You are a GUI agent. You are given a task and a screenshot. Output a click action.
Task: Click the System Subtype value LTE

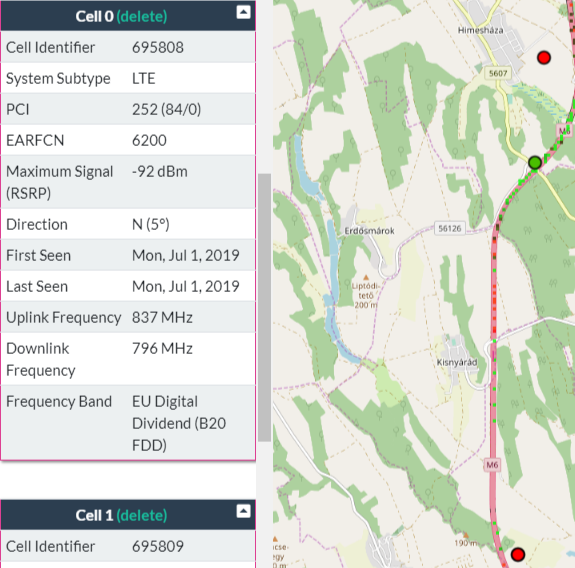coord(144,78)
